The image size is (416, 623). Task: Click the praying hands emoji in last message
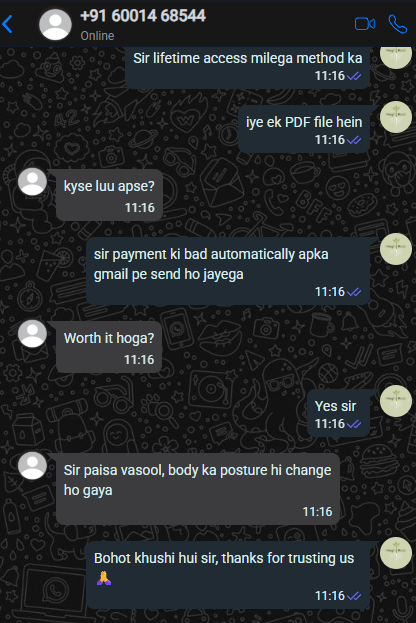point(104,578)
